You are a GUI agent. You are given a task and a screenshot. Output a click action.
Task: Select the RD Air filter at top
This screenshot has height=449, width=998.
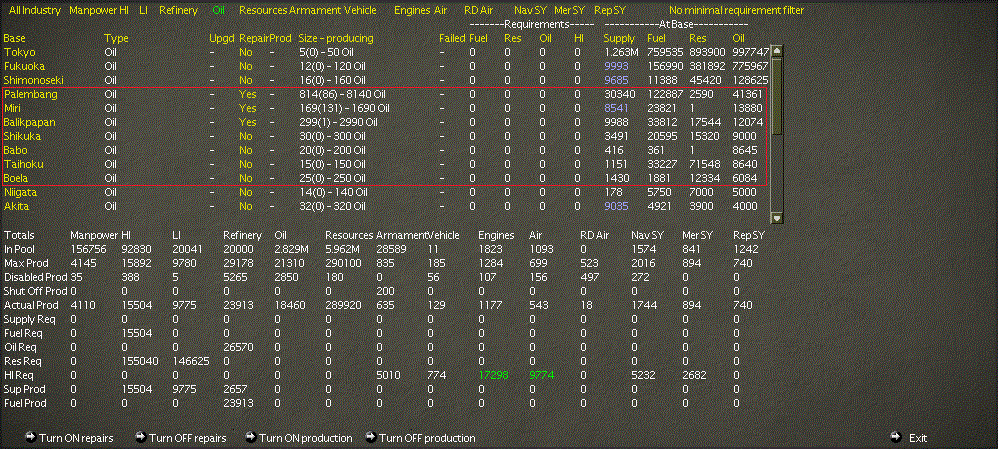tap(479, 11)
